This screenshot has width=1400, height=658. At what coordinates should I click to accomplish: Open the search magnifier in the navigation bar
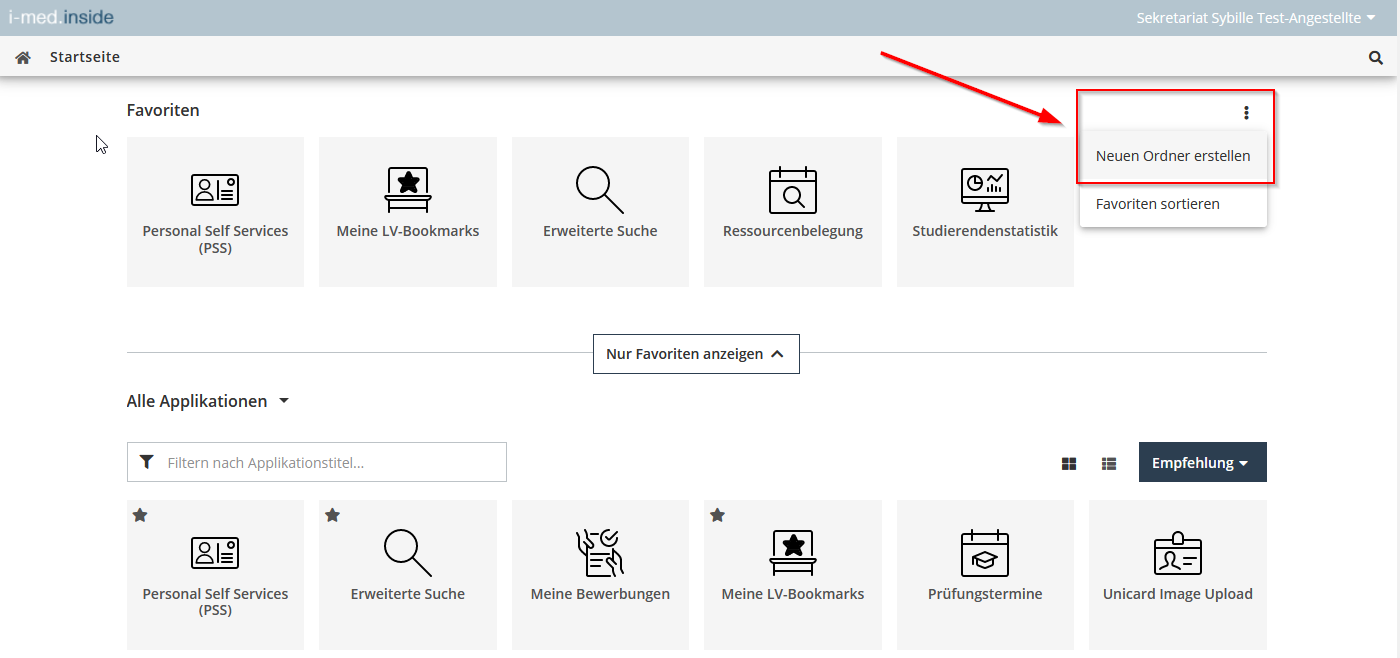tap(1376, 58)
